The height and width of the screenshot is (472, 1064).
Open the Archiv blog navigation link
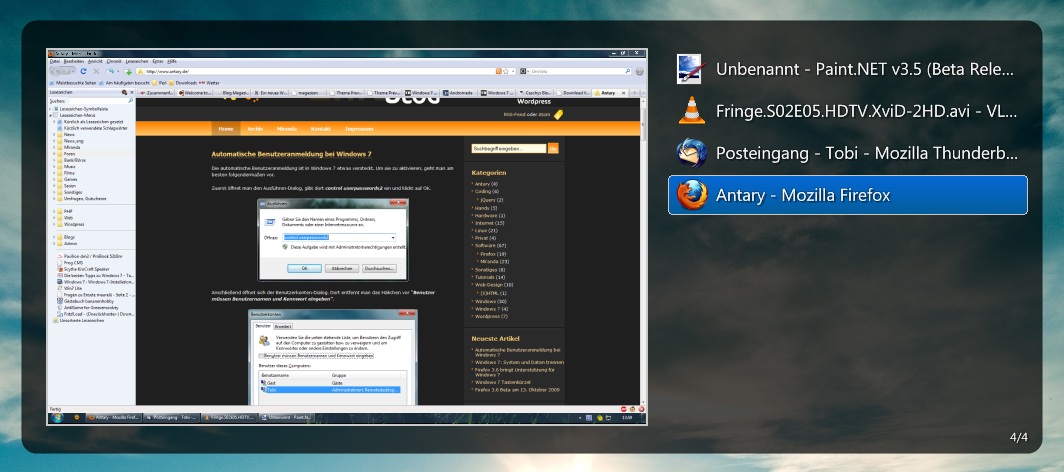[255, 129]
